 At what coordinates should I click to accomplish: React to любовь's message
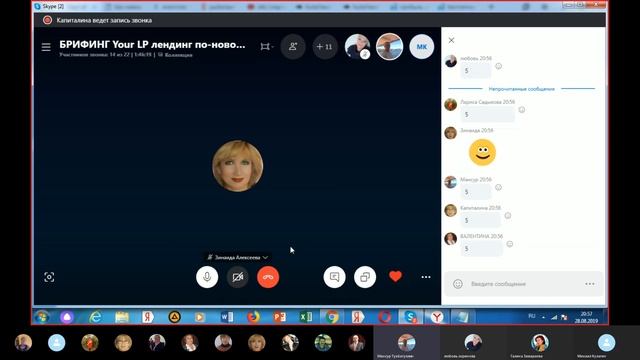point(498,66)
